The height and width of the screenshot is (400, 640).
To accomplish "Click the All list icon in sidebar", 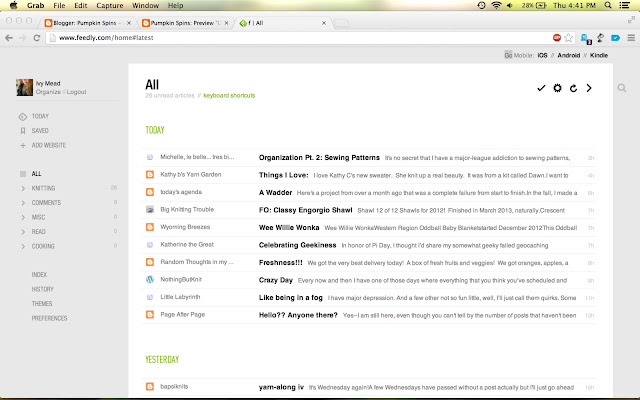I will 23,174.
